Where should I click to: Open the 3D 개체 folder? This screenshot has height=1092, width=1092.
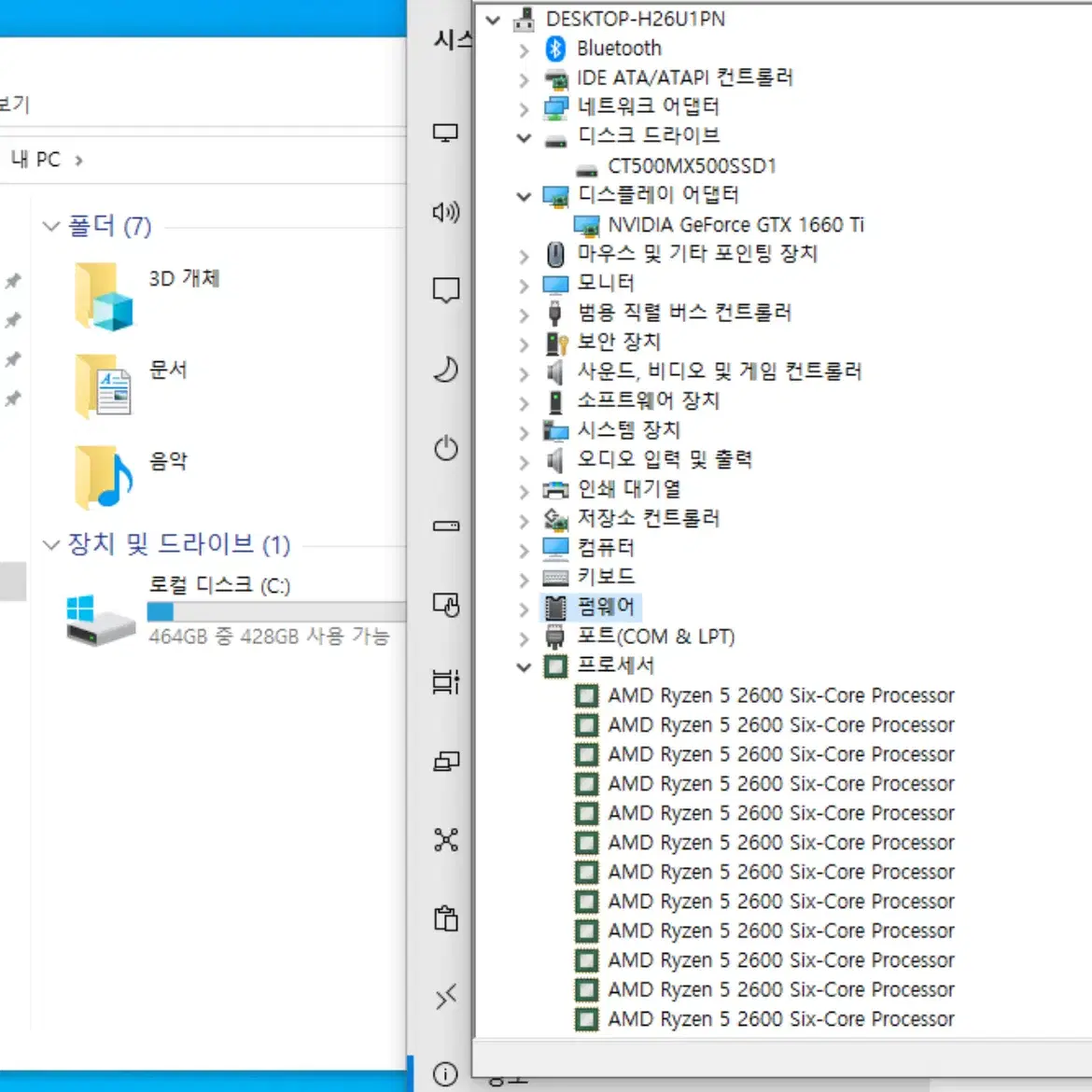pyautogui.click(x=147, y=296)
